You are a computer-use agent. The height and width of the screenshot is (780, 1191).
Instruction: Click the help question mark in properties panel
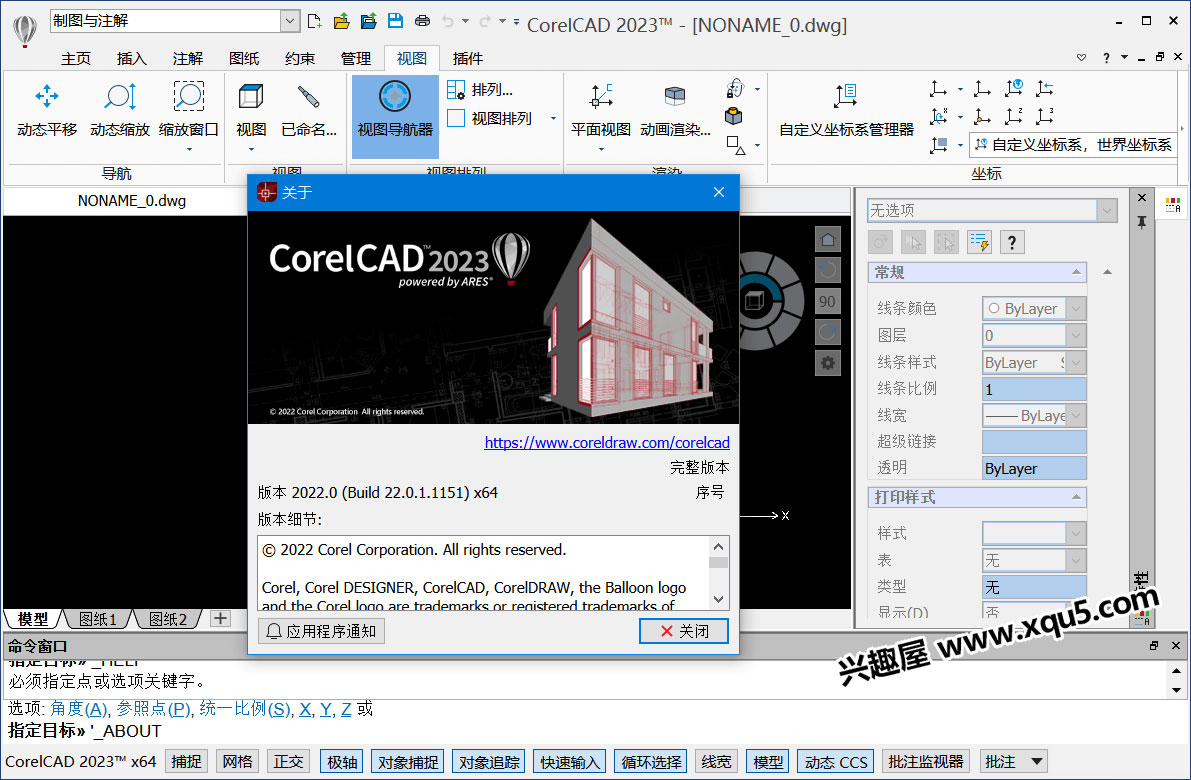(x=1012, y=242)
